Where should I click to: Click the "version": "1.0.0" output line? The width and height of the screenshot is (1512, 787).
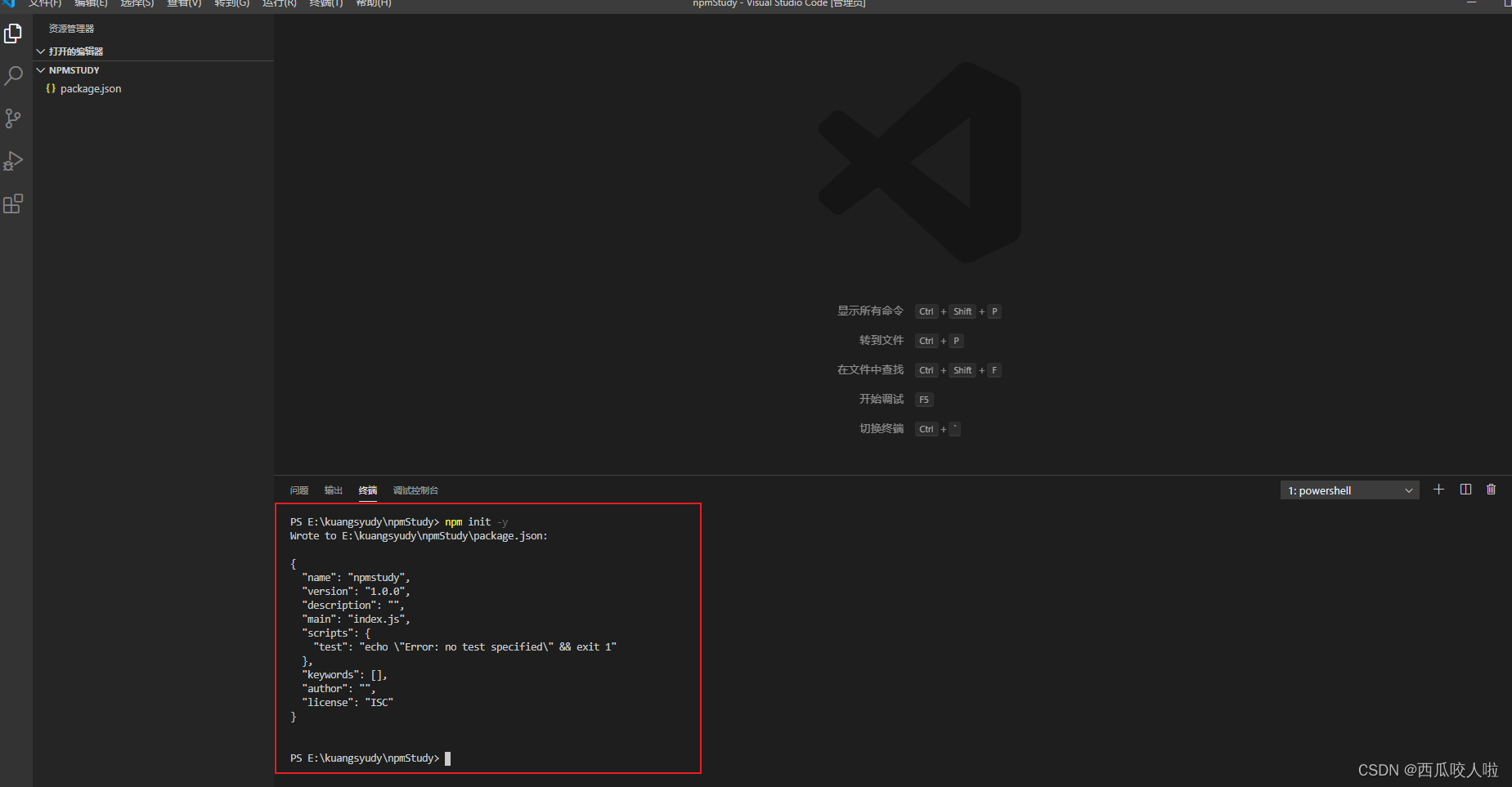point(356,592)
